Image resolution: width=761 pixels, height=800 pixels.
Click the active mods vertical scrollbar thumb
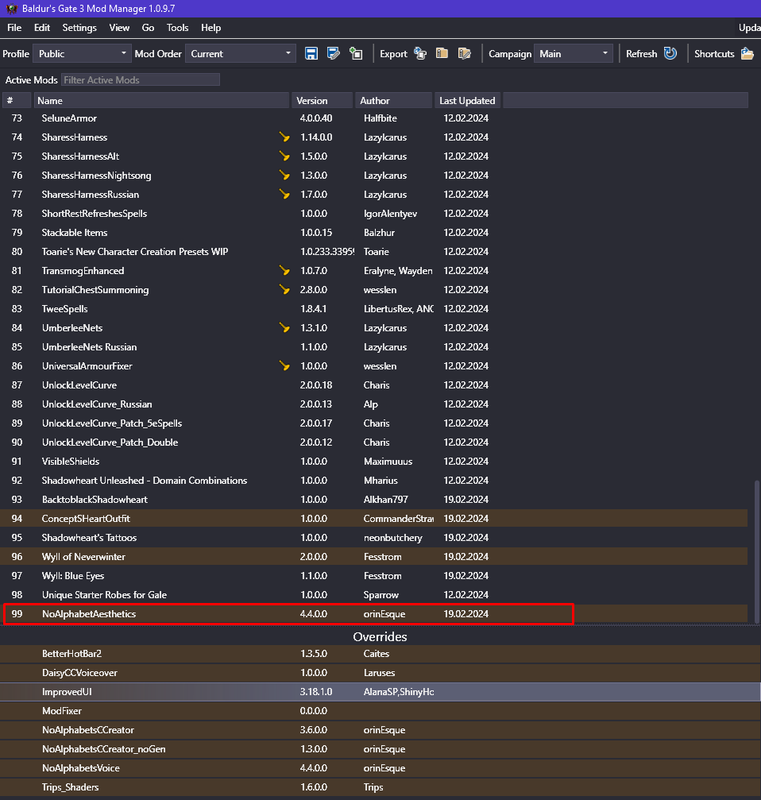pos(756,551)
